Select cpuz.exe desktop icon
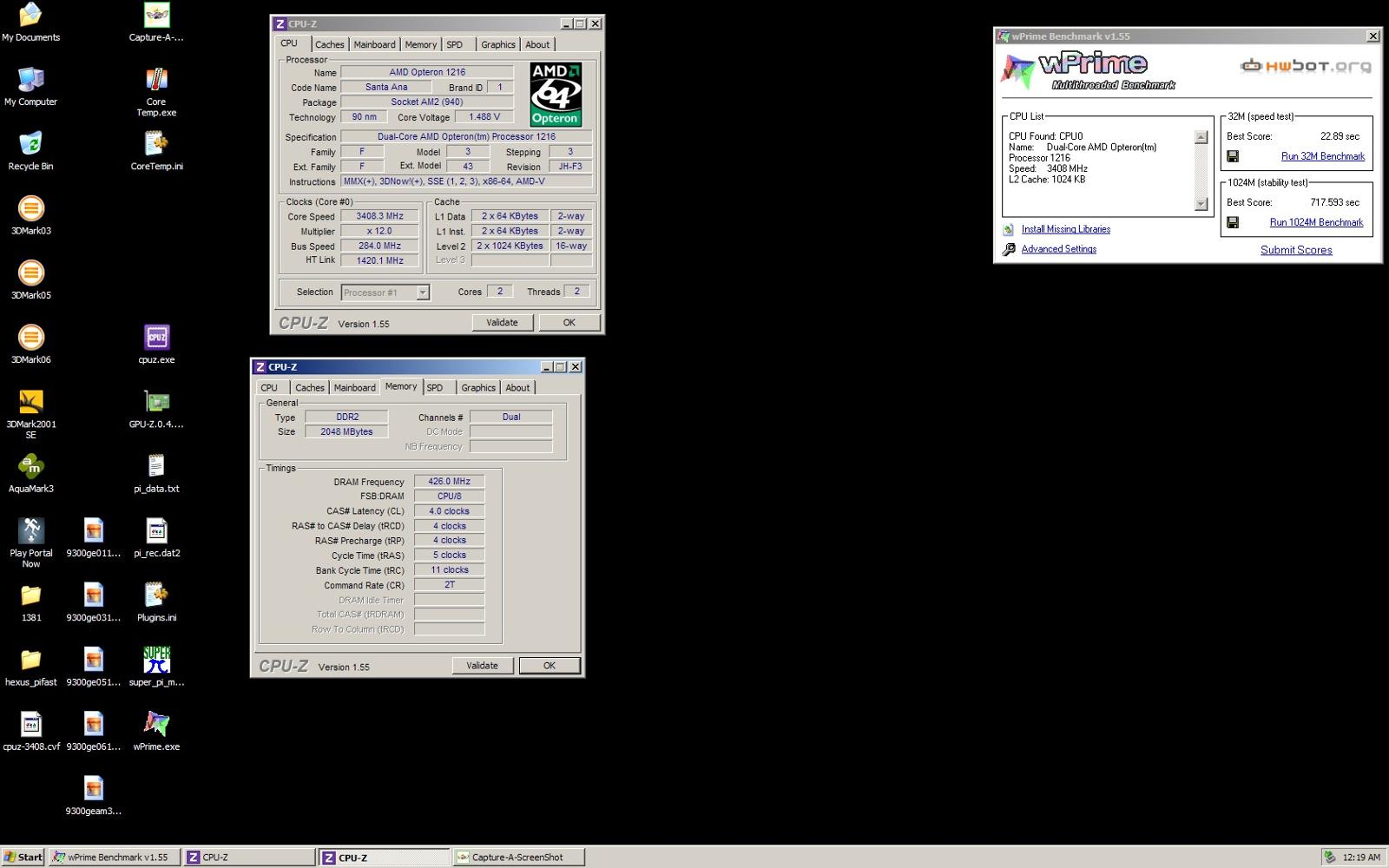Image resolution: width=1389 pixels, height=868 pixels. 156,344
